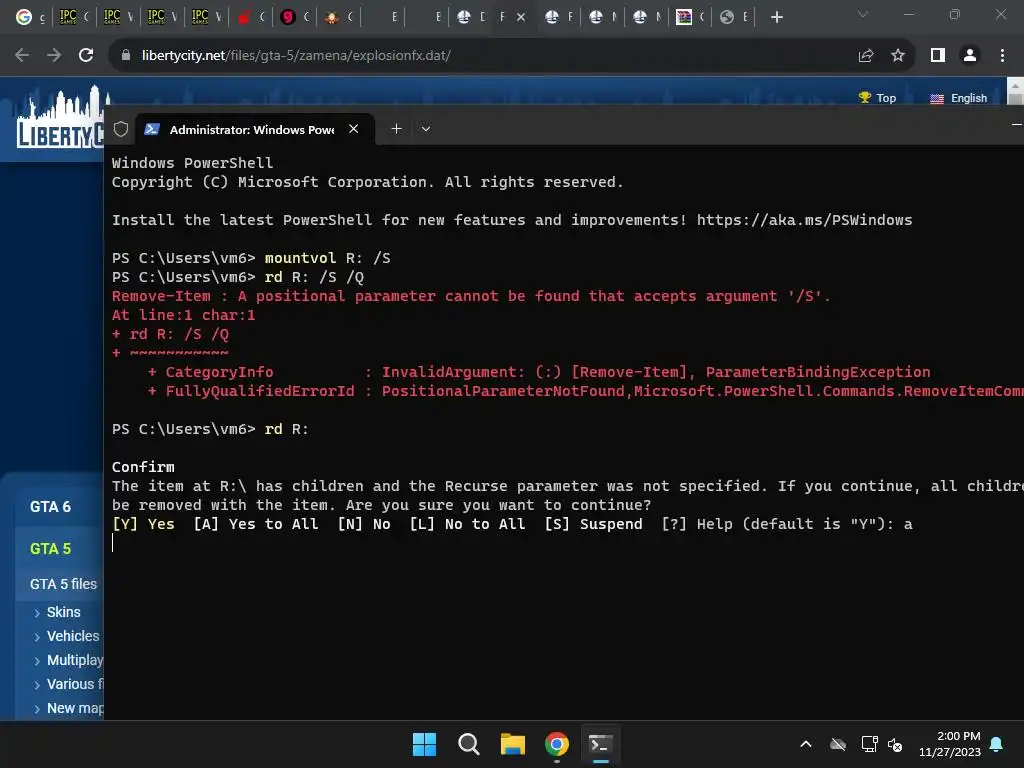
Task: Open Chrome three-dot menu
Action: pos(1002,56)
